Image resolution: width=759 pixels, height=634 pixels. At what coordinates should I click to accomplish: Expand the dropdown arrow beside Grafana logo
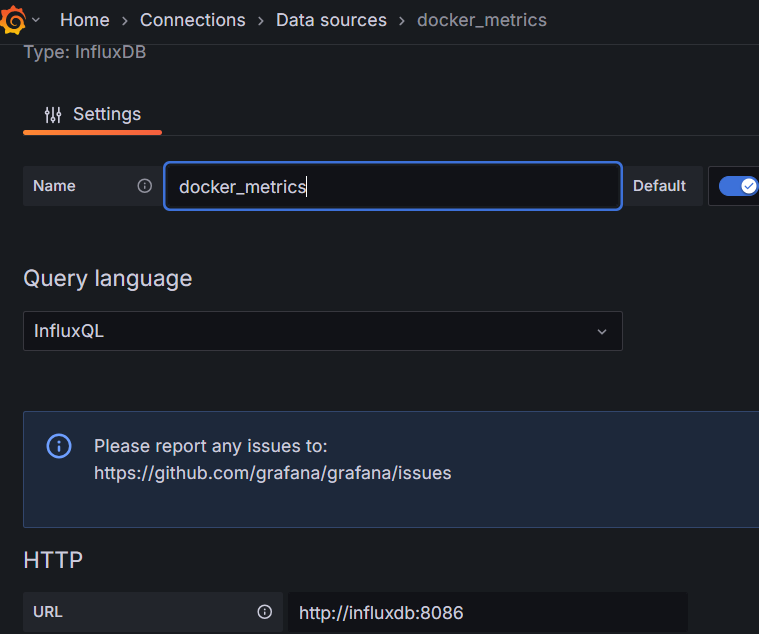36,20
